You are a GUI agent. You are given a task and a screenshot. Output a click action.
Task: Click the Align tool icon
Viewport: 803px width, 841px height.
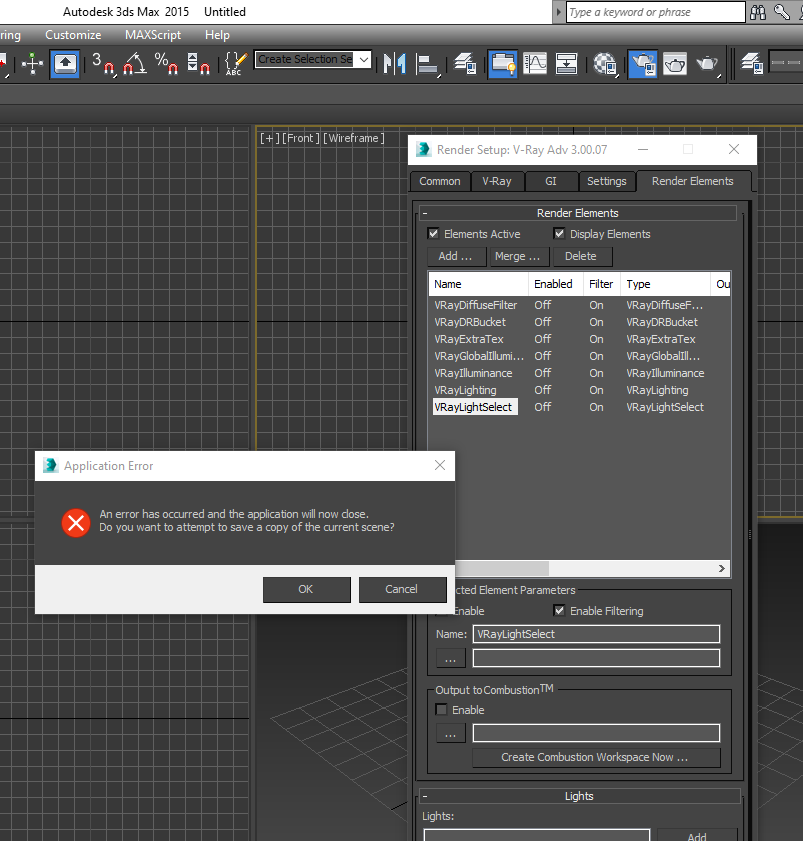pos(428,63)
